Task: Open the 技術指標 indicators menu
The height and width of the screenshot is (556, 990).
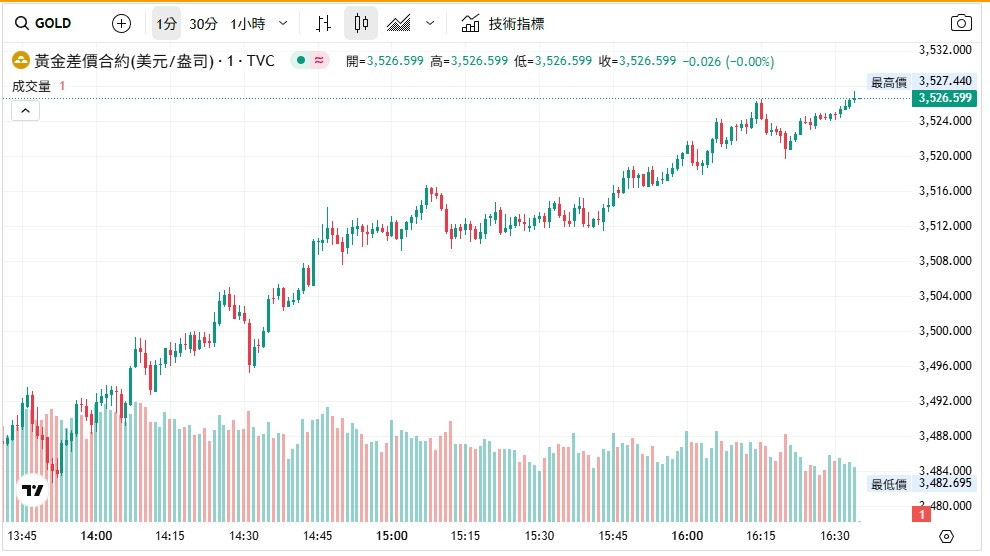Action: (503, 23)
